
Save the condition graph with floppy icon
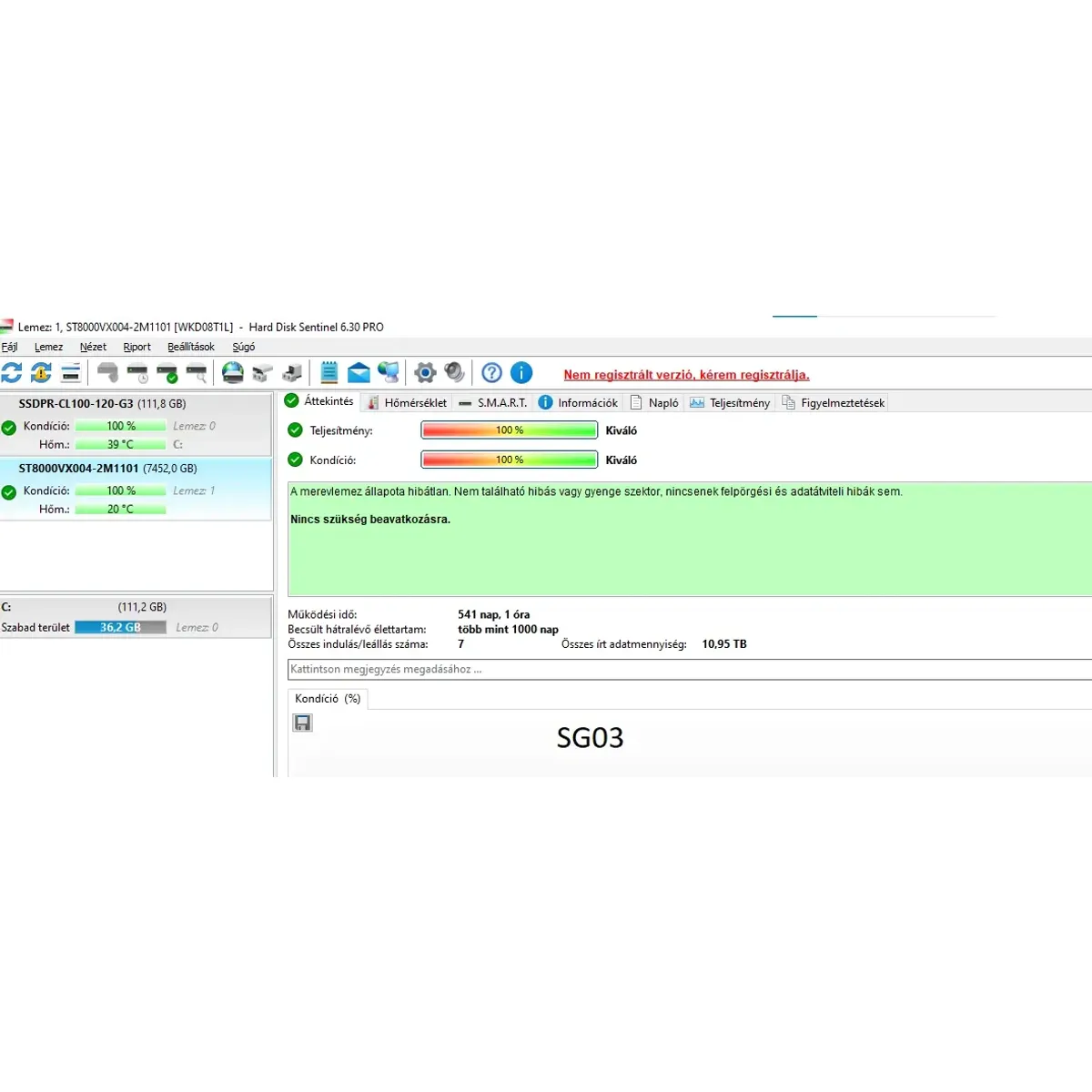[x=303, y=723]
